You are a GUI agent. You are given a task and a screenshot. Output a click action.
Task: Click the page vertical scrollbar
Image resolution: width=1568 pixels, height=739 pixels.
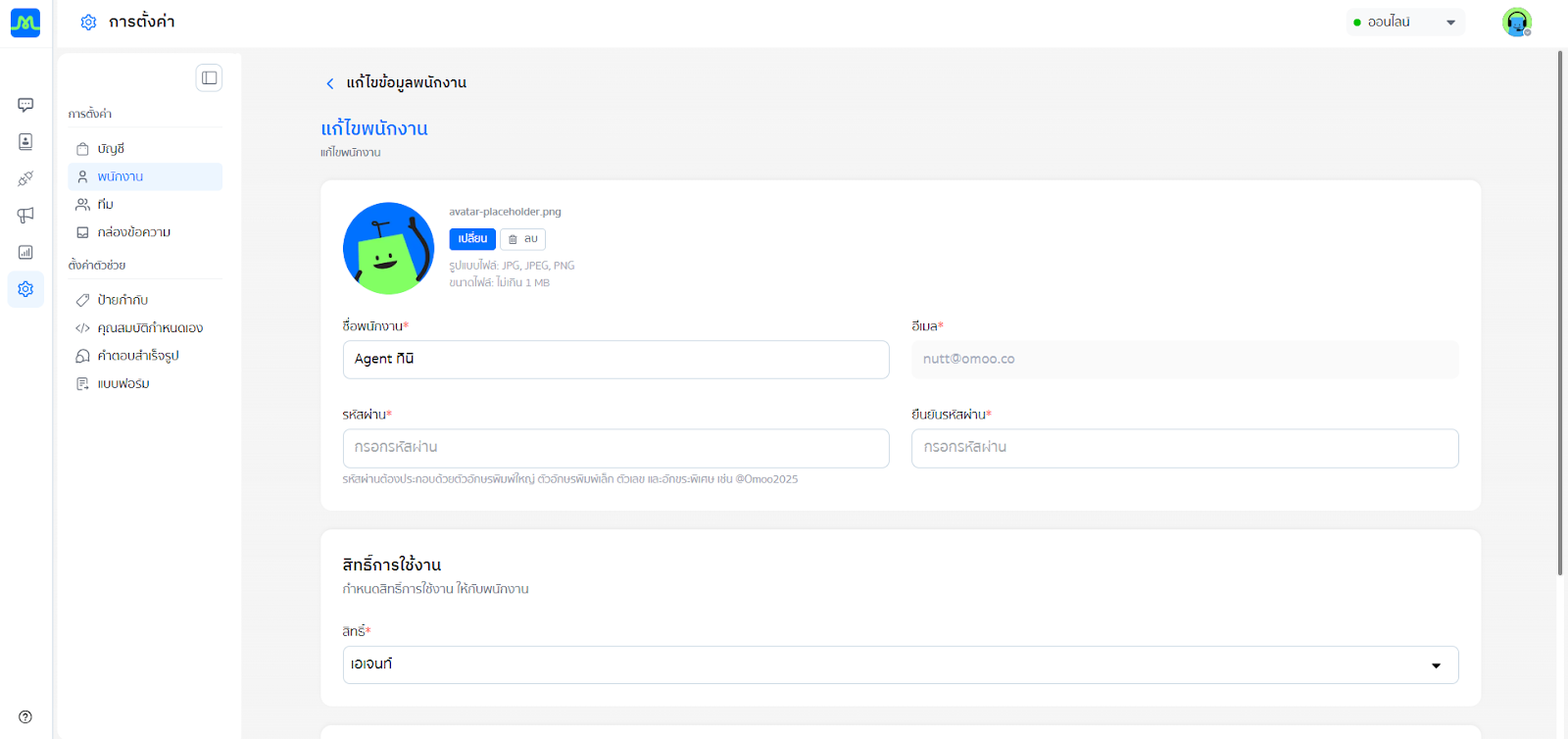pyautogui.click(x=1560, y=314)
